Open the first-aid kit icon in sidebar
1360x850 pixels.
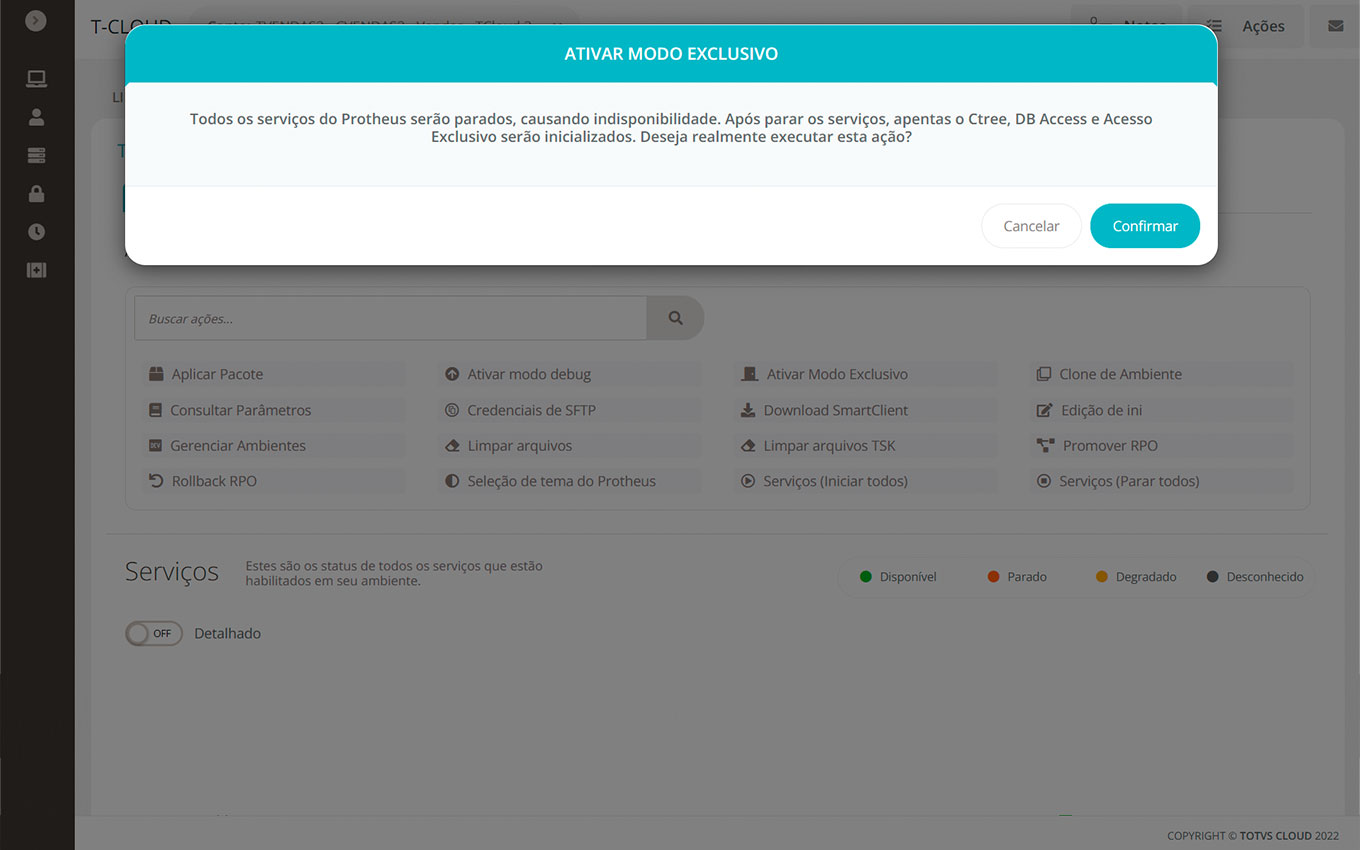(x=36, y=270)
